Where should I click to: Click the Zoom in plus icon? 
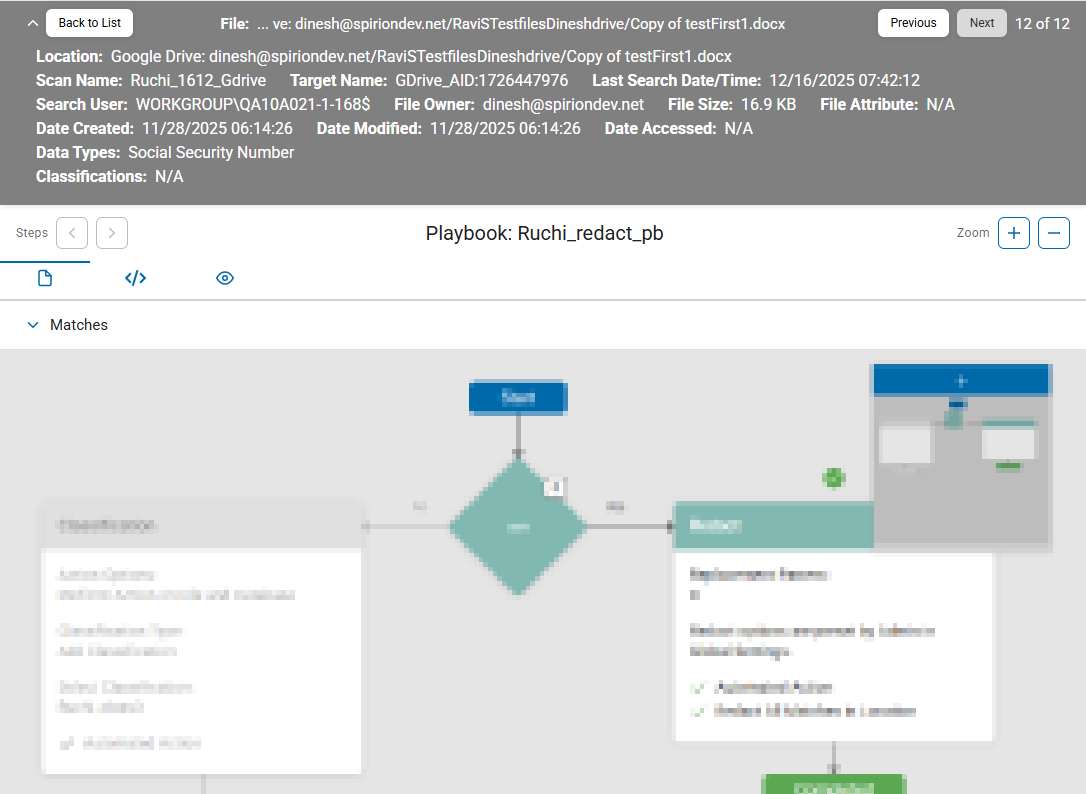click(x=1013, y=232)
